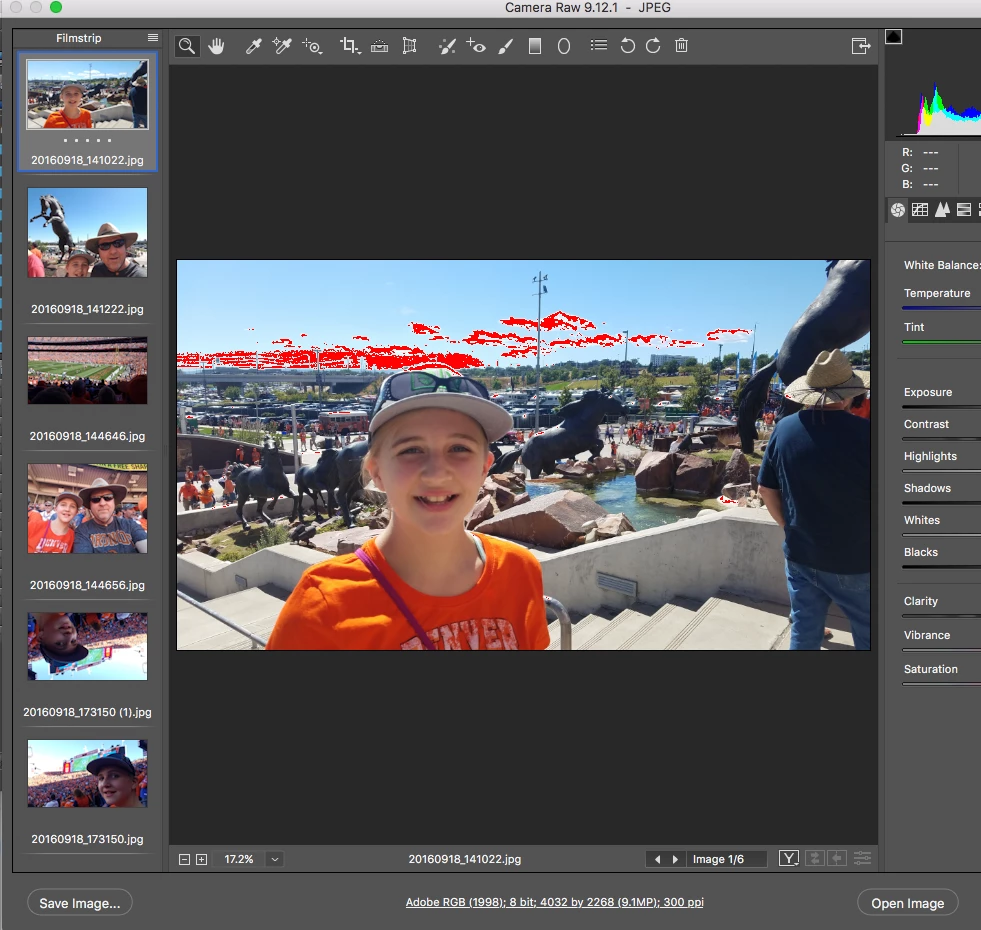
Task: Toggle full screen mode icon
Action: pos(861,46)
